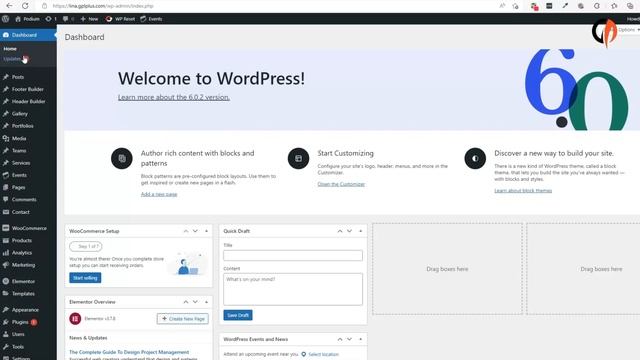Viewport: 640px width, 360px height.
Task: Open WooCommerce in sidebar
Action: (x=28, y=228)
